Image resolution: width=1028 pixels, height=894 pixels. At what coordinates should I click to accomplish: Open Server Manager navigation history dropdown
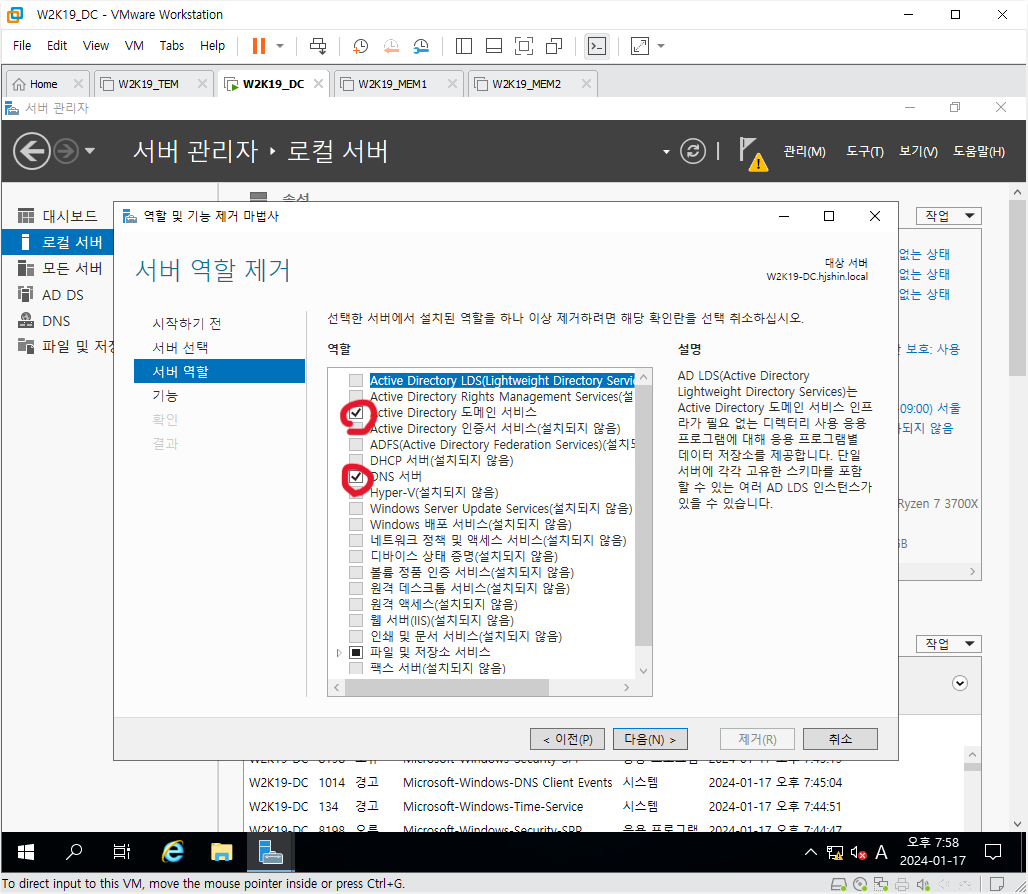90,151
